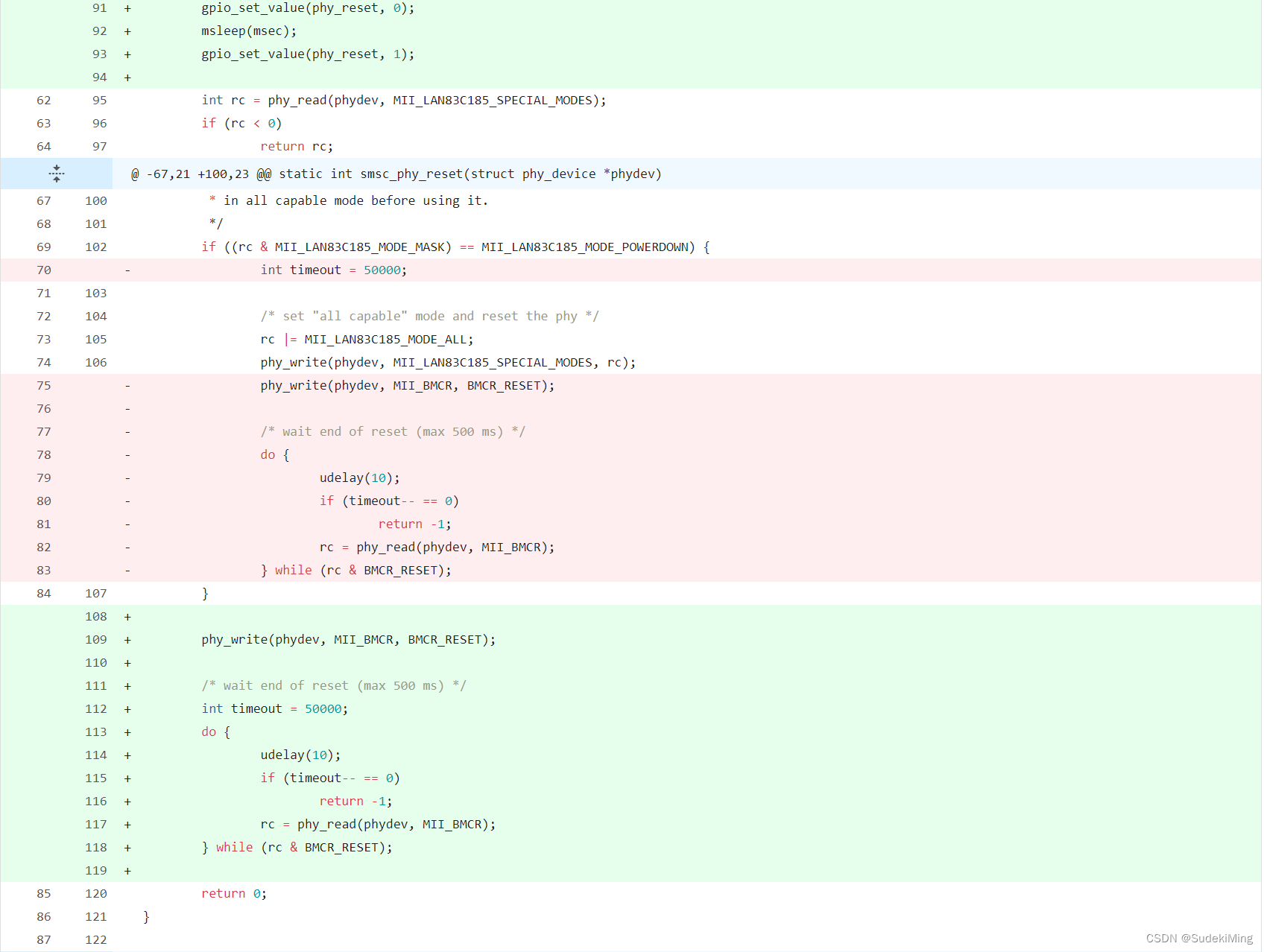Click new line number 108
Image resolution: width=1264 pixels, height=952 pixels.
point(96,616)
